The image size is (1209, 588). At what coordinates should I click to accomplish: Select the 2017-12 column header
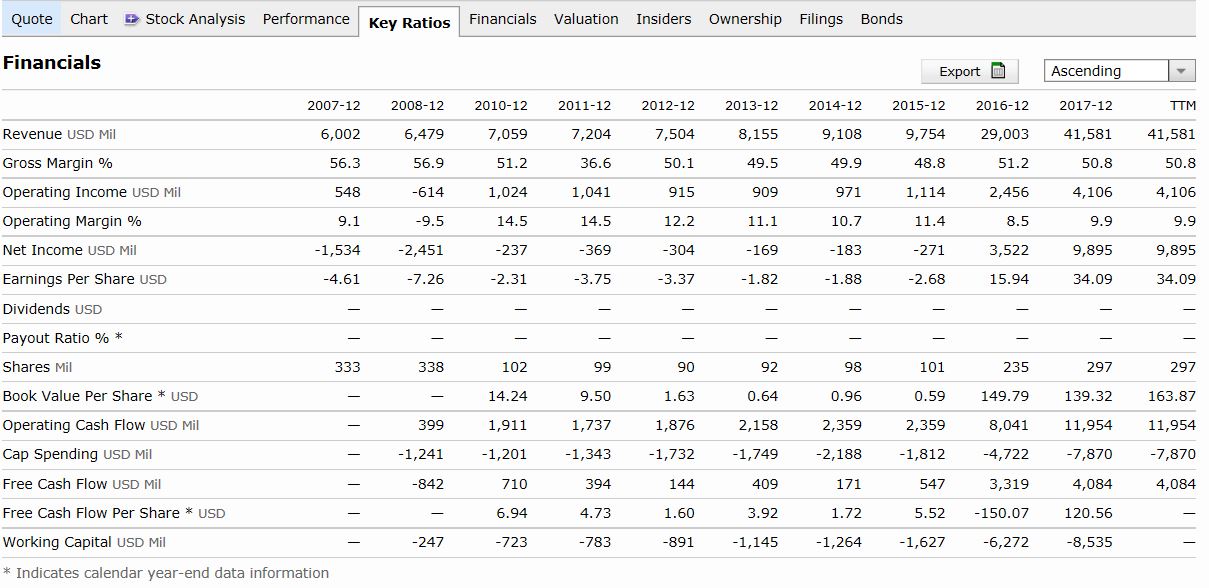pos(1085,105)
